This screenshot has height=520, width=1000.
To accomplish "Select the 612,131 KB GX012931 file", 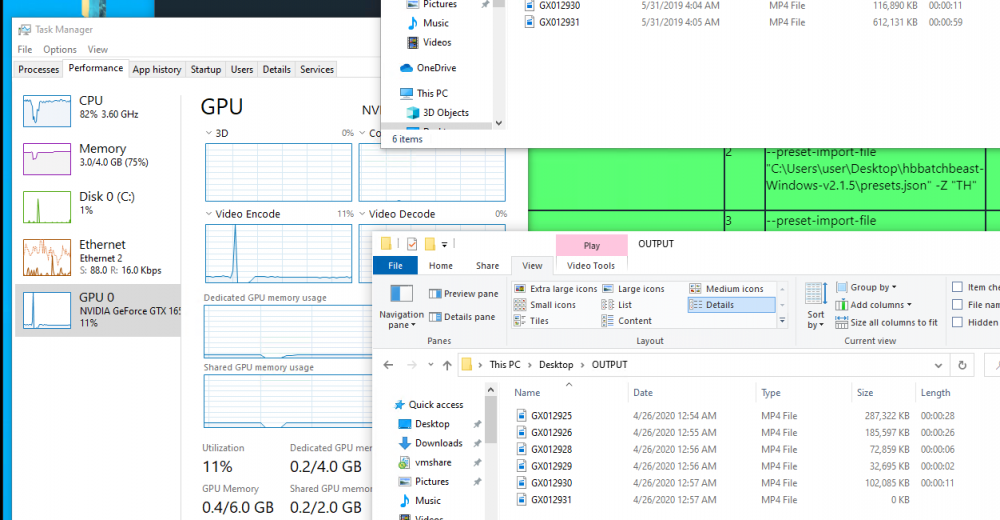I will (559, 22).
